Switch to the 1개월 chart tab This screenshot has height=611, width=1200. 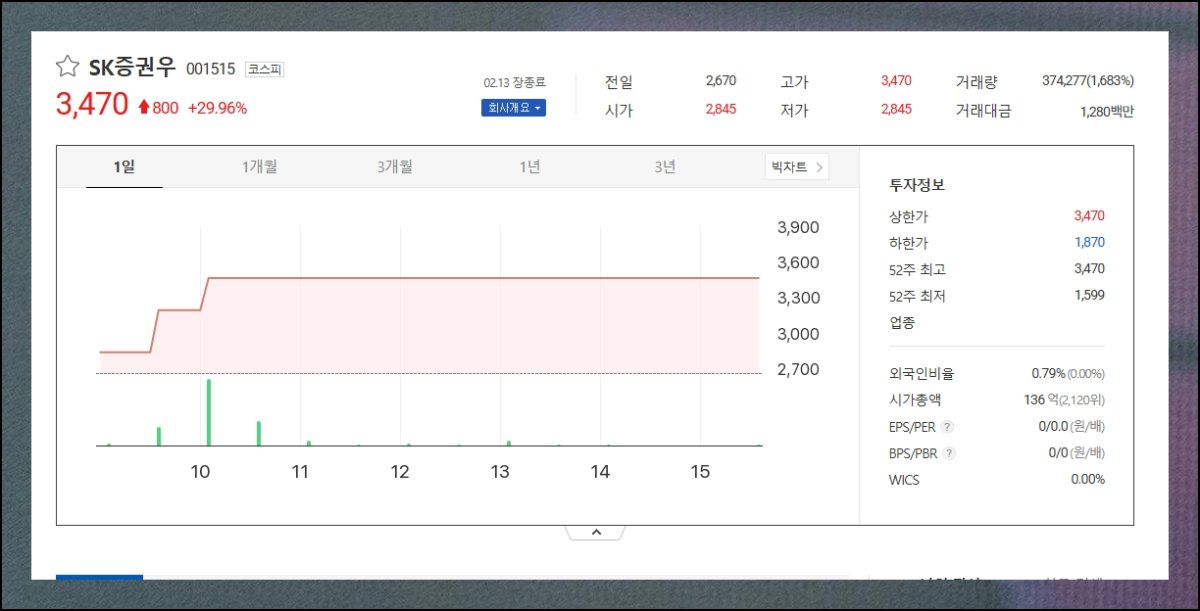(260, 167)
